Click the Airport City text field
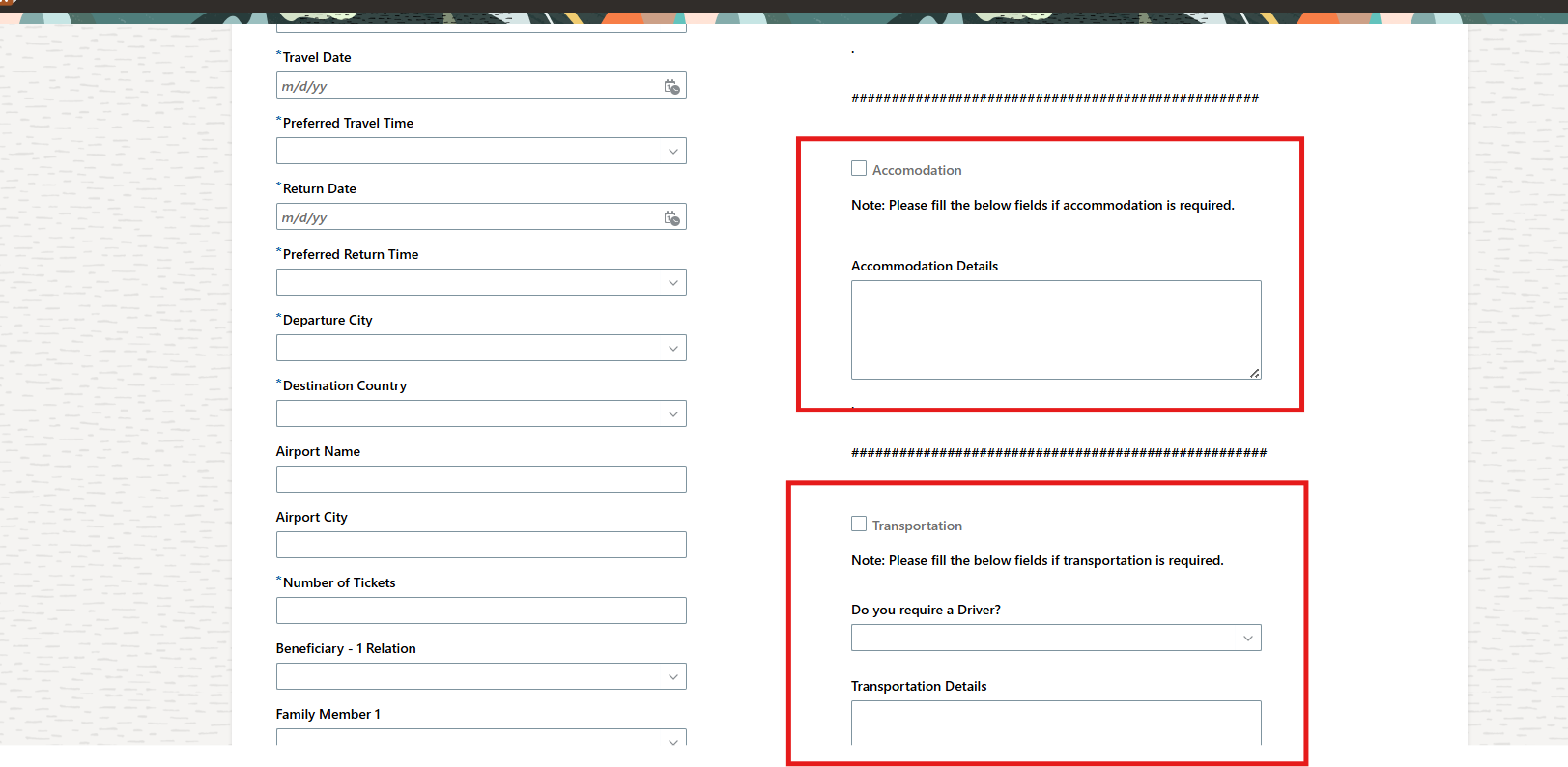Image resolution: width=1568 pixels, height=767 pixels. (481, 546)
